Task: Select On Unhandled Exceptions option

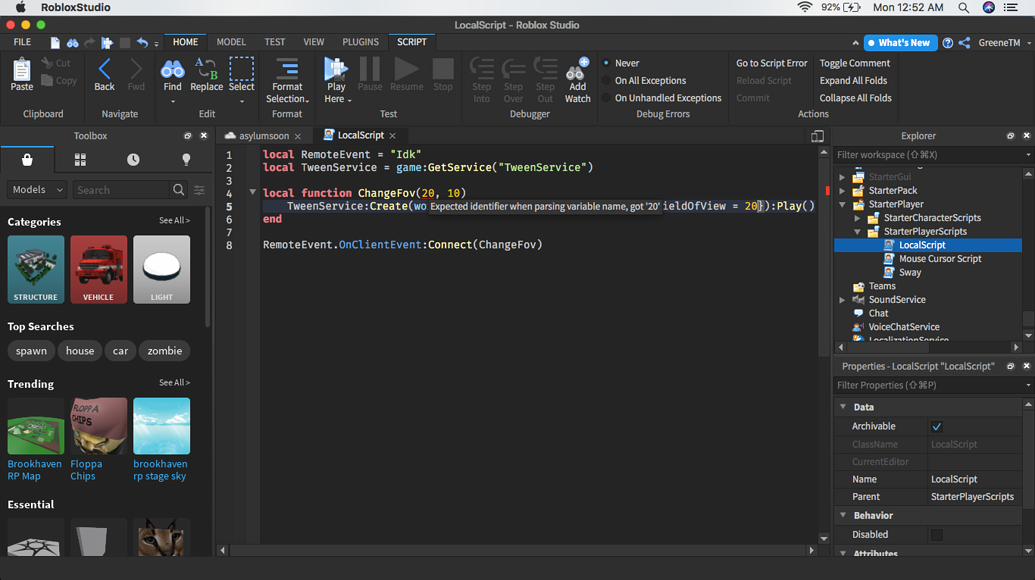Action: click(x=606, y=98)
